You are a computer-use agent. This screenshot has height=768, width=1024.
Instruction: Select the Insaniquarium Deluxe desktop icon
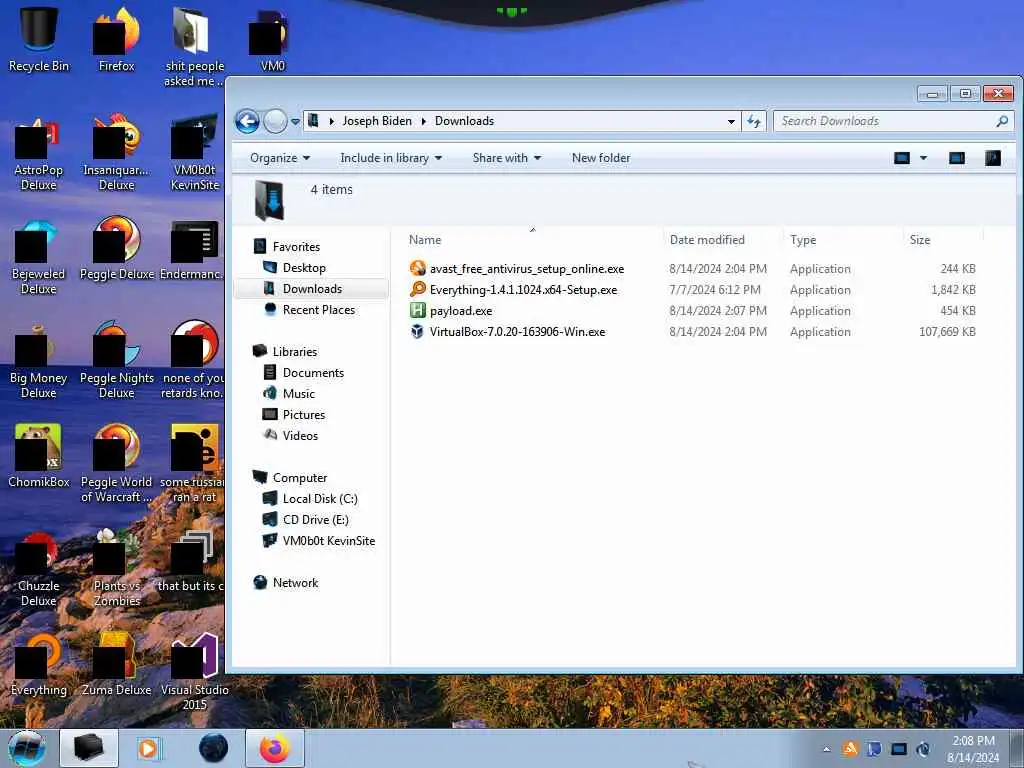(x=117, y=155)
